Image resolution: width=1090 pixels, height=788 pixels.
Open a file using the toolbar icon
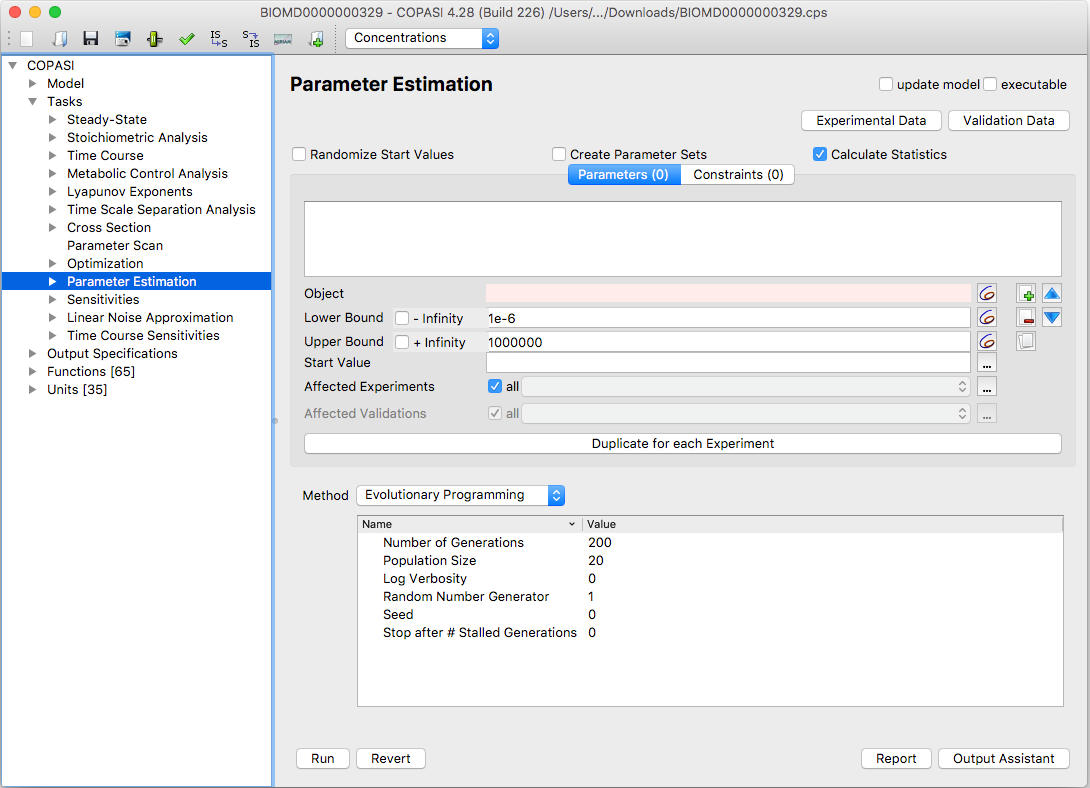coord(60,39)
